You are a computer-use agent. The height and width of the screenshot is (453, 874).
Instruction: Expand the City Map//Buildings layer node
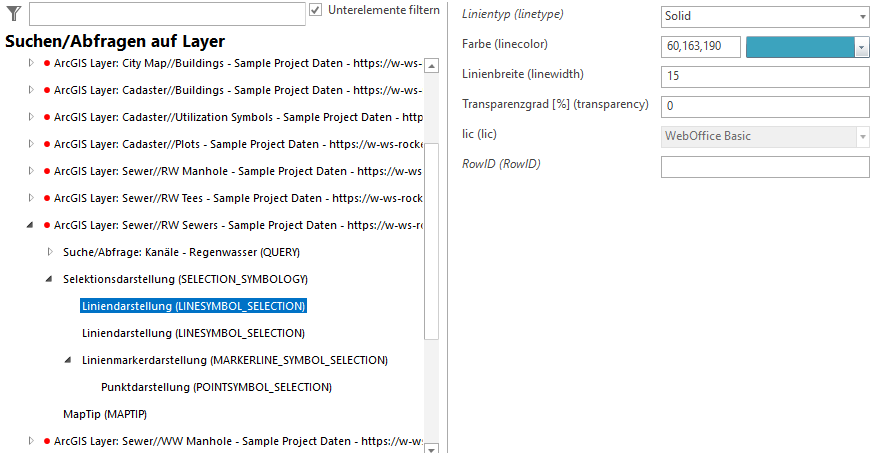pyautogui.click(x=31, y=64)
